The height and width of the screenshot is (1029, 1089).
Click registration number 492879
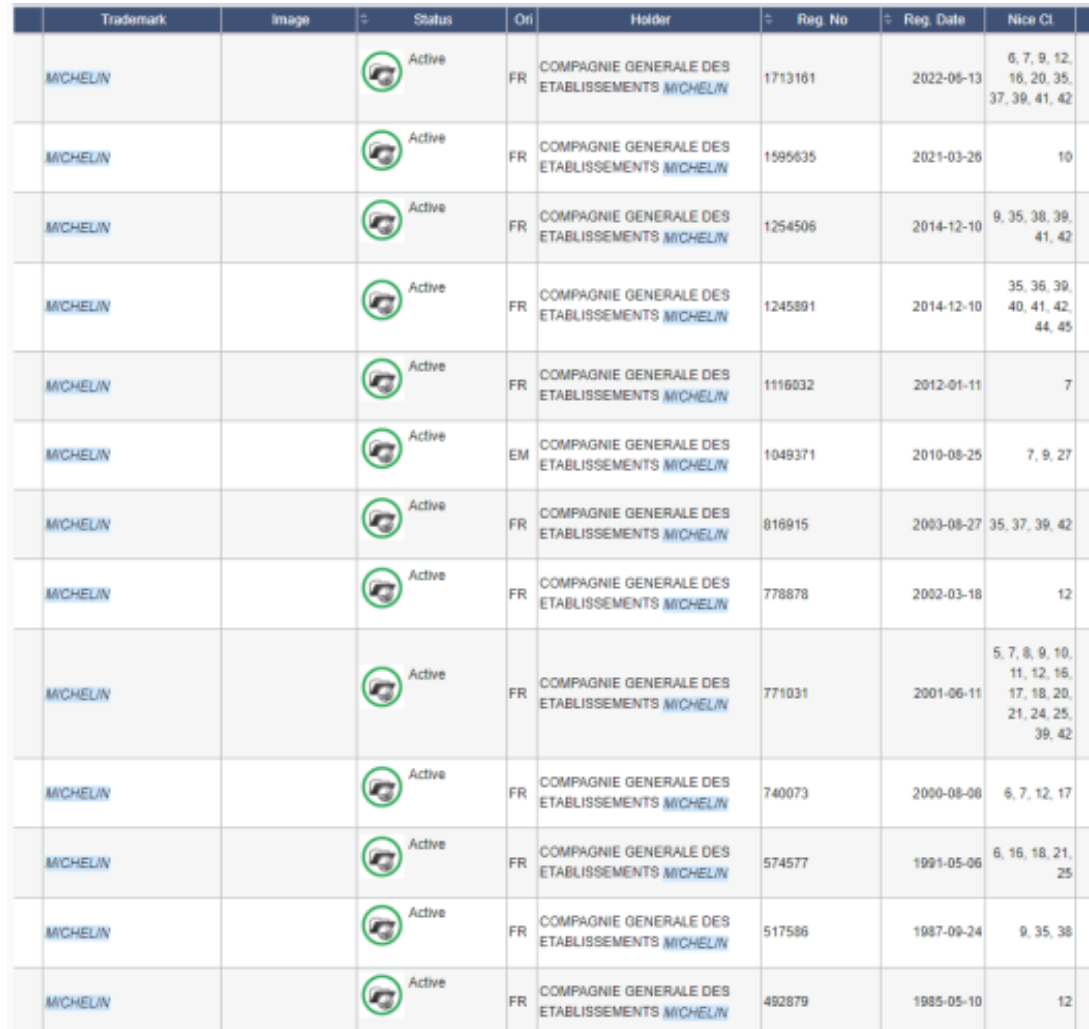tap(786, 1001)
